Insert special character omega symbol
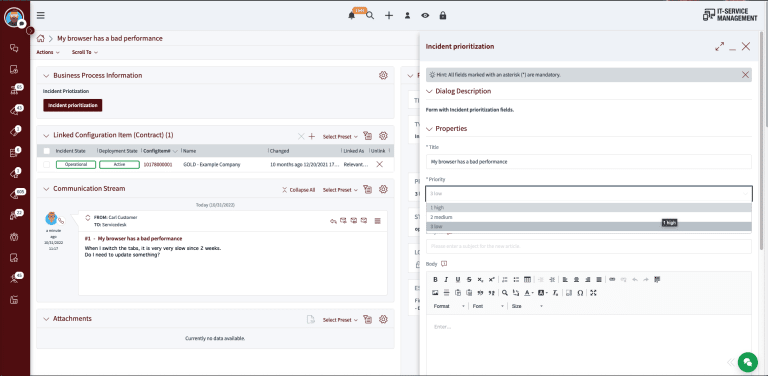The height and width of the screenshot is (376, 768). [580, 293]
